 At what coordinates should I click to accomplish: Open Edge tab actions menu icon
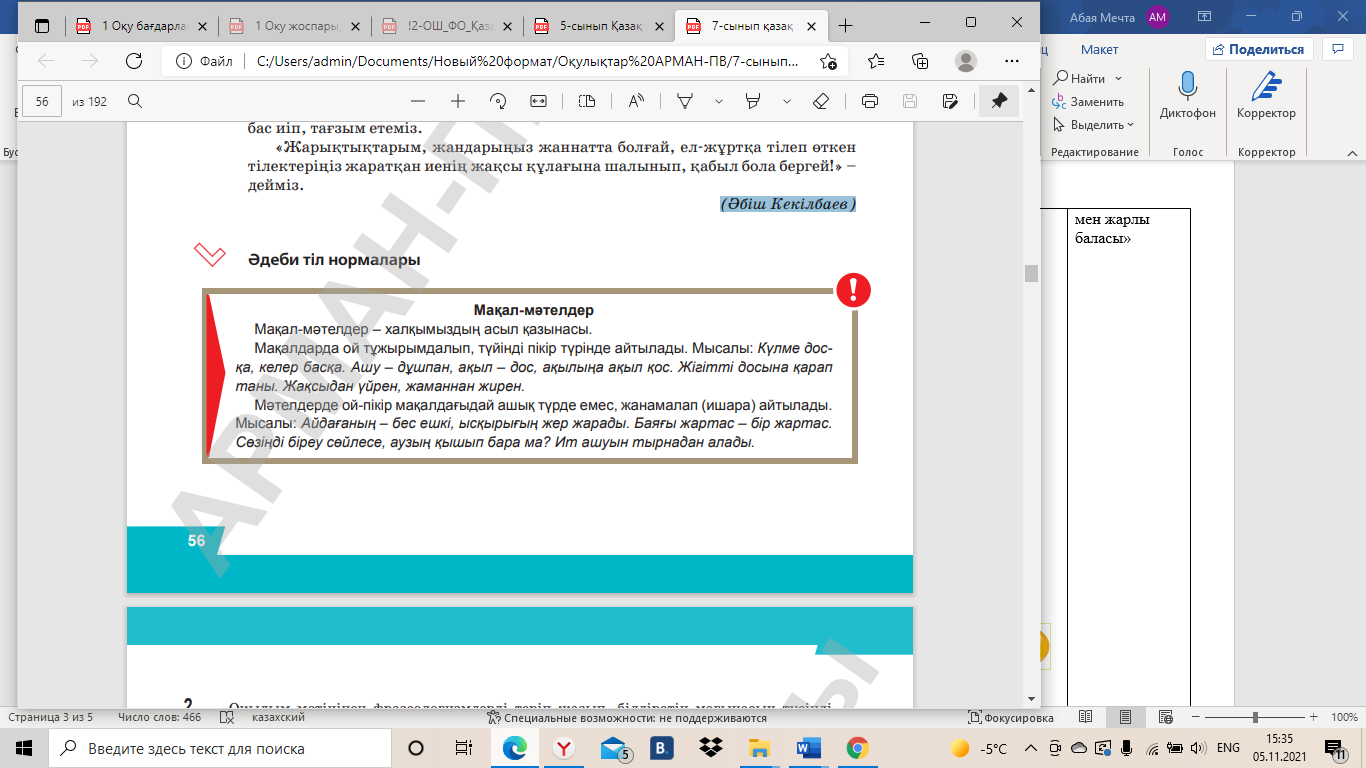pos(42,25)
